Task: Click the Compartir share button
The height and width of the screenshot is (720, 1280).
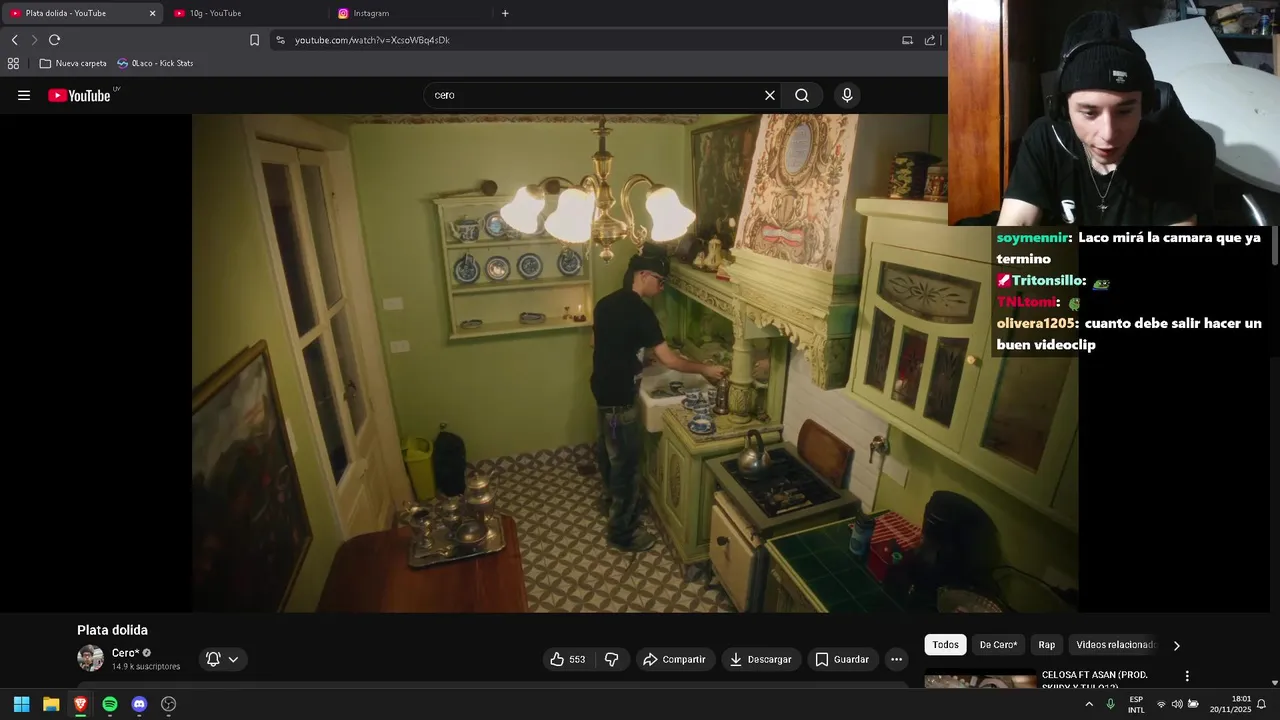Action: [675, 659]
